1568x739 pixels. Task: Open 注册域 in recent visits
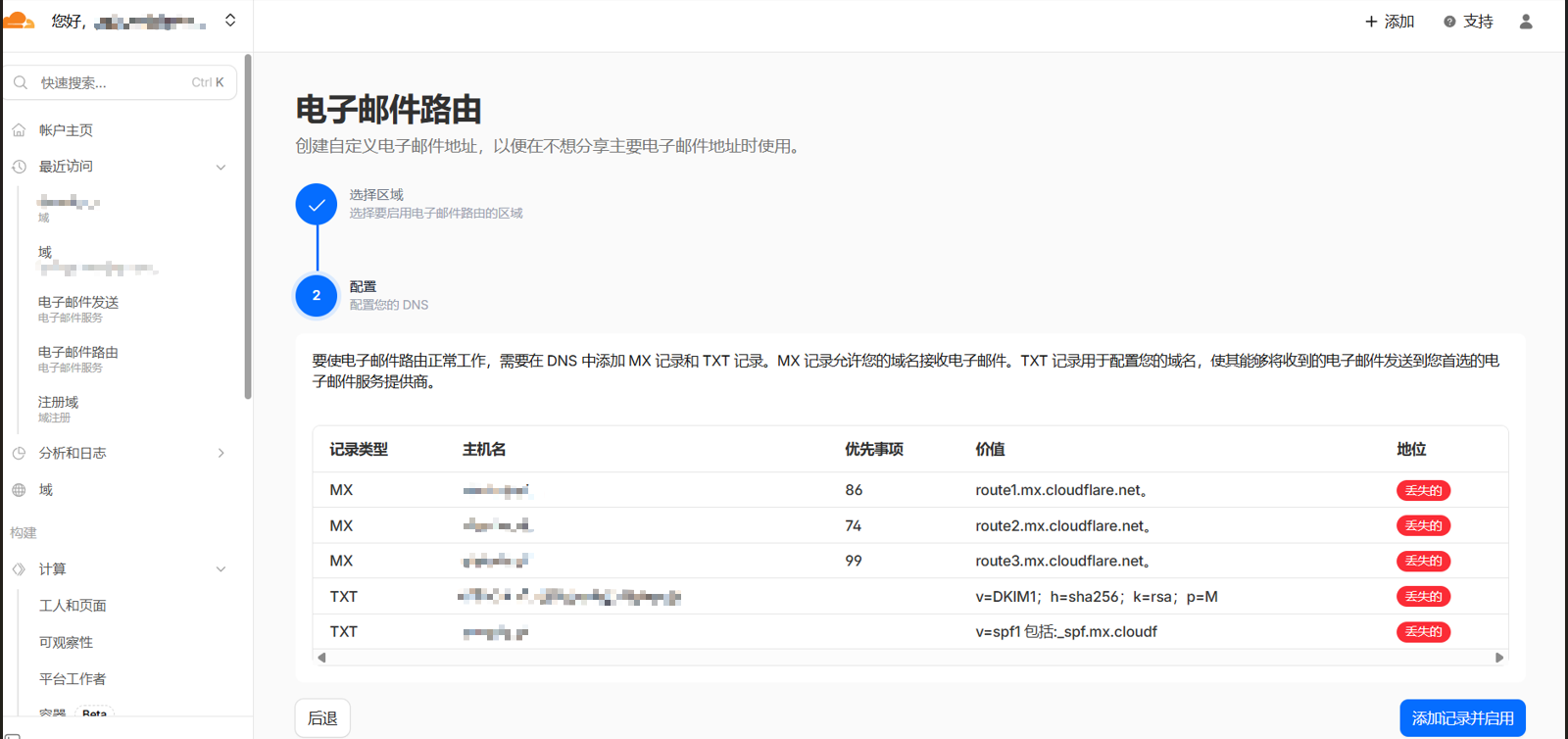point(59,409)
